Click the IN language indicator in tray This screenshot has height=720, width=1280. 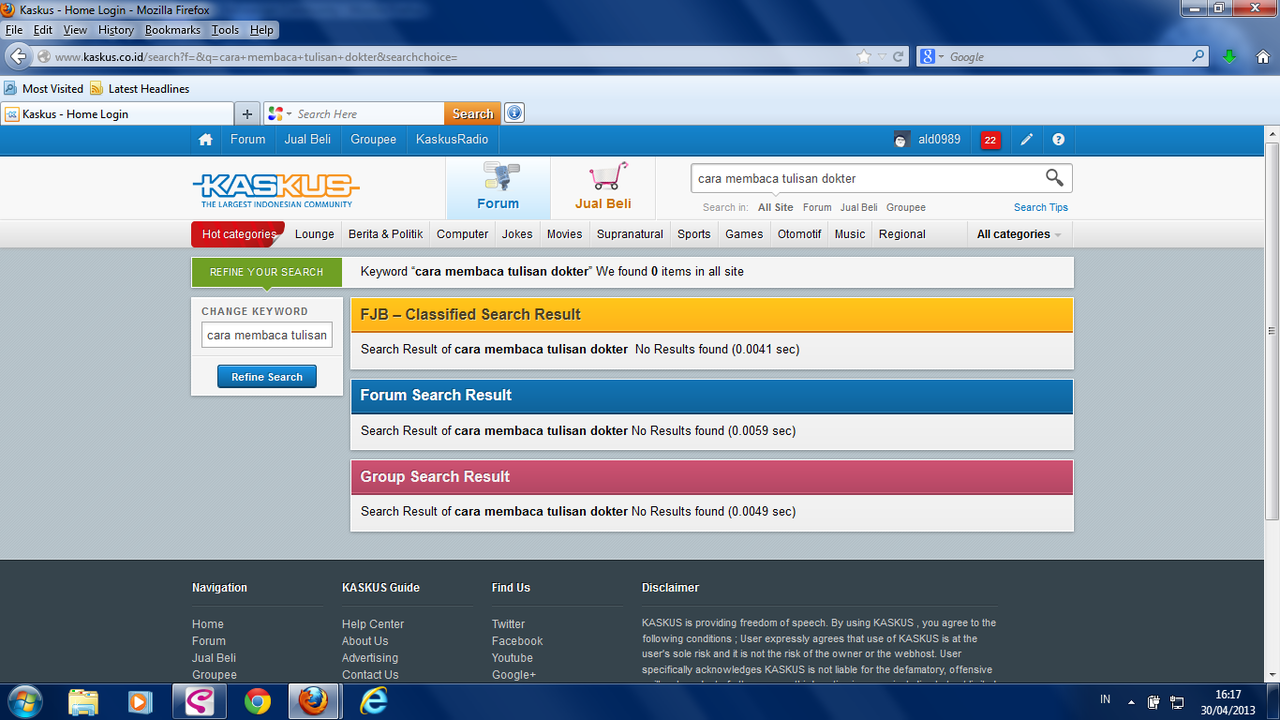pyautogui.click(x=1105, y=699)
